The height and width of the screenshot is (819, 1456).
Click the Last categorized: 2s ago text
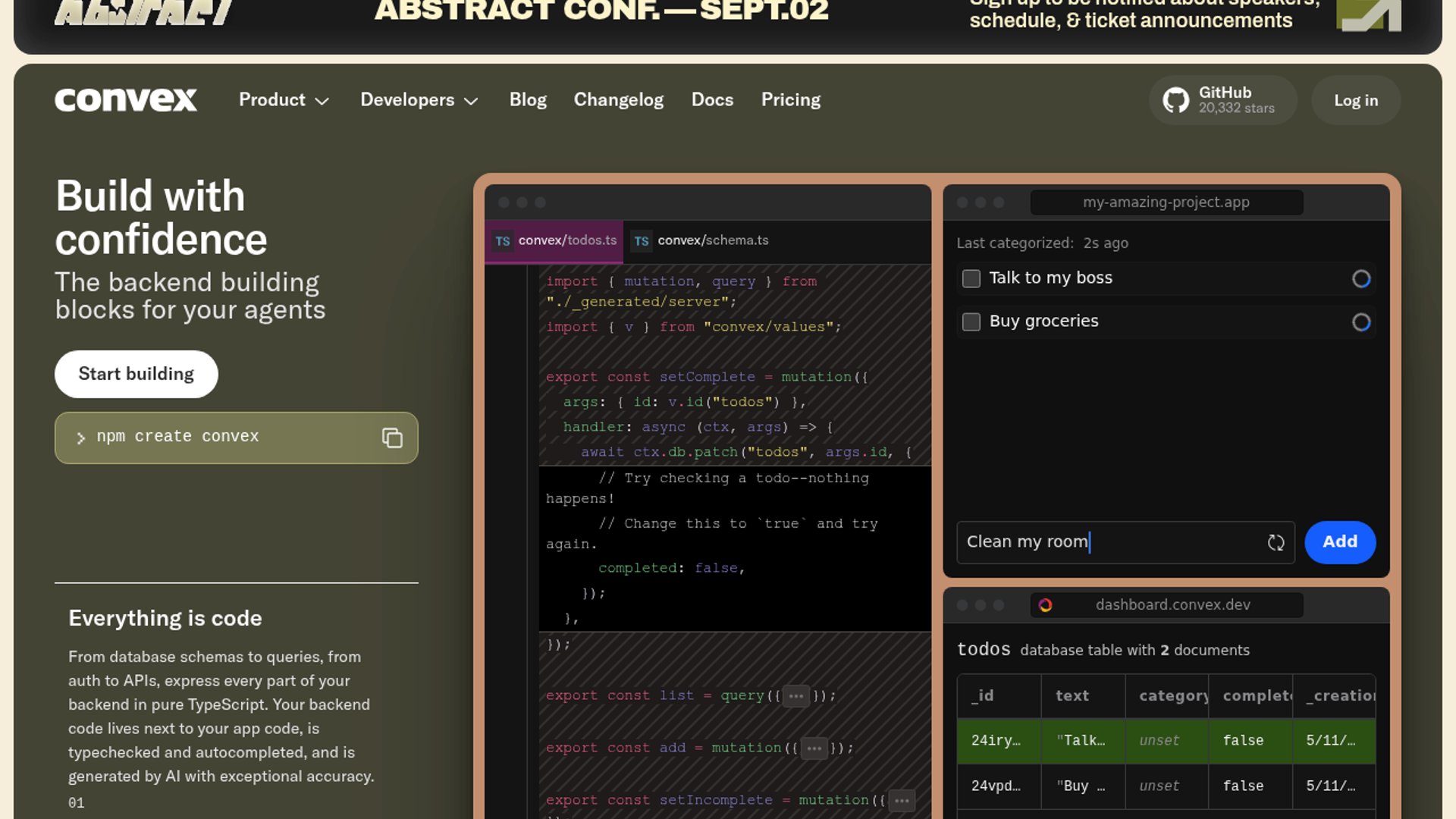coord(1042,243)
